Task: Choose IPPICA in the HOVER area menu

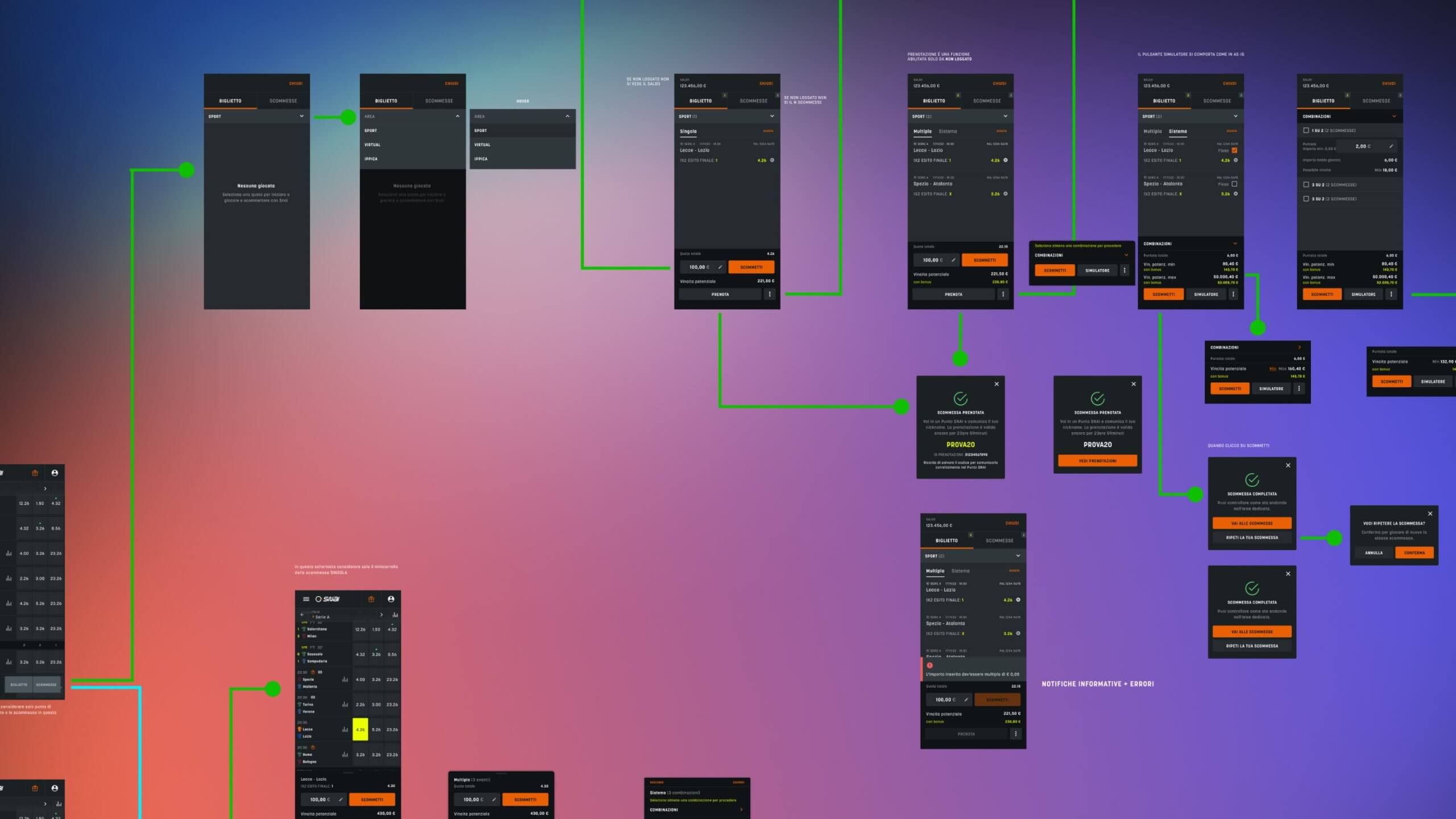Action: [x=481, y=159]
